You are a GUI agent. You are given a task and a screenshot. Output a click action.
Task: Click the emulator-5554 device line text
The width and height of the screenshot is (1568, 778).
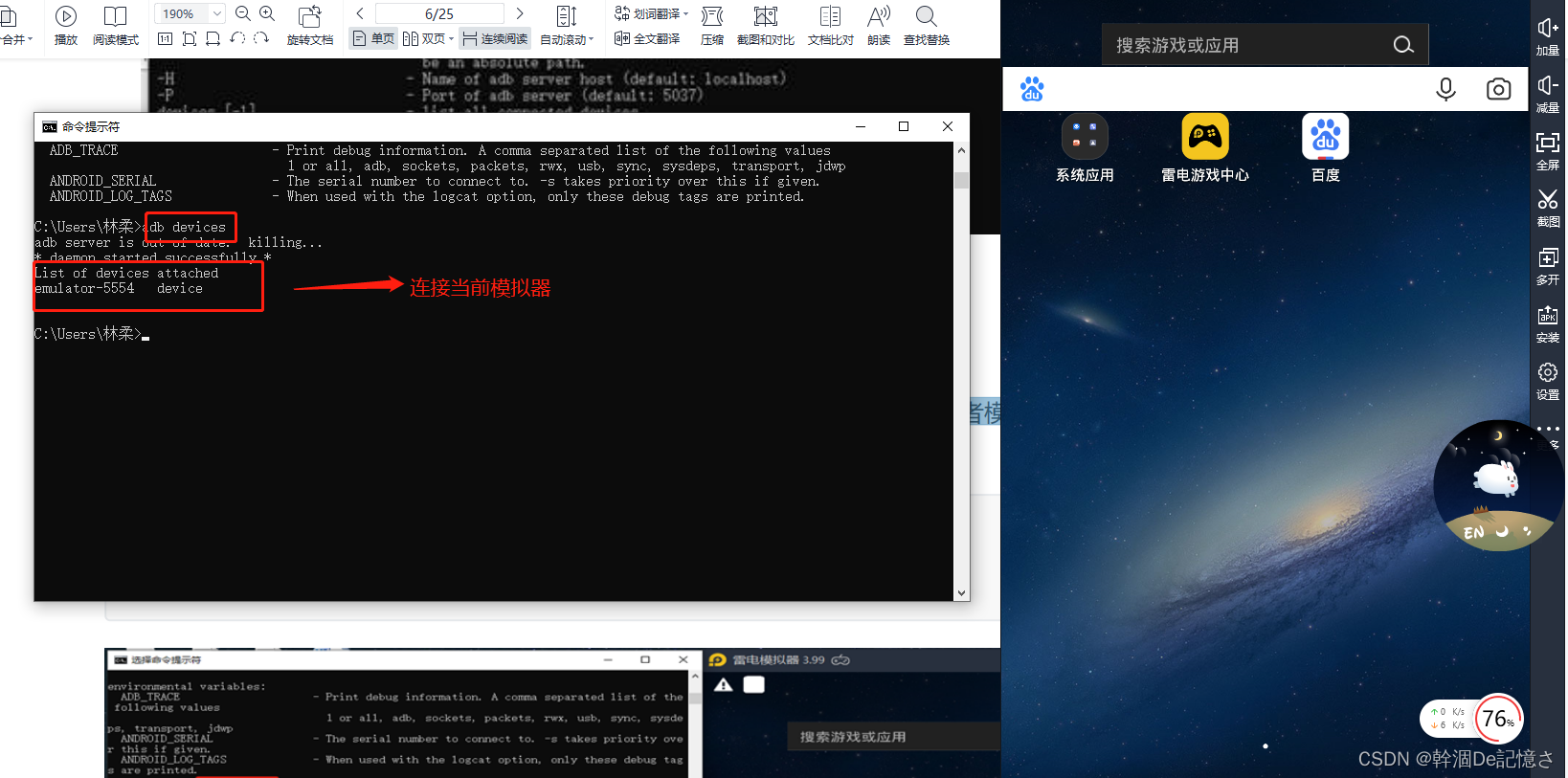119,288
